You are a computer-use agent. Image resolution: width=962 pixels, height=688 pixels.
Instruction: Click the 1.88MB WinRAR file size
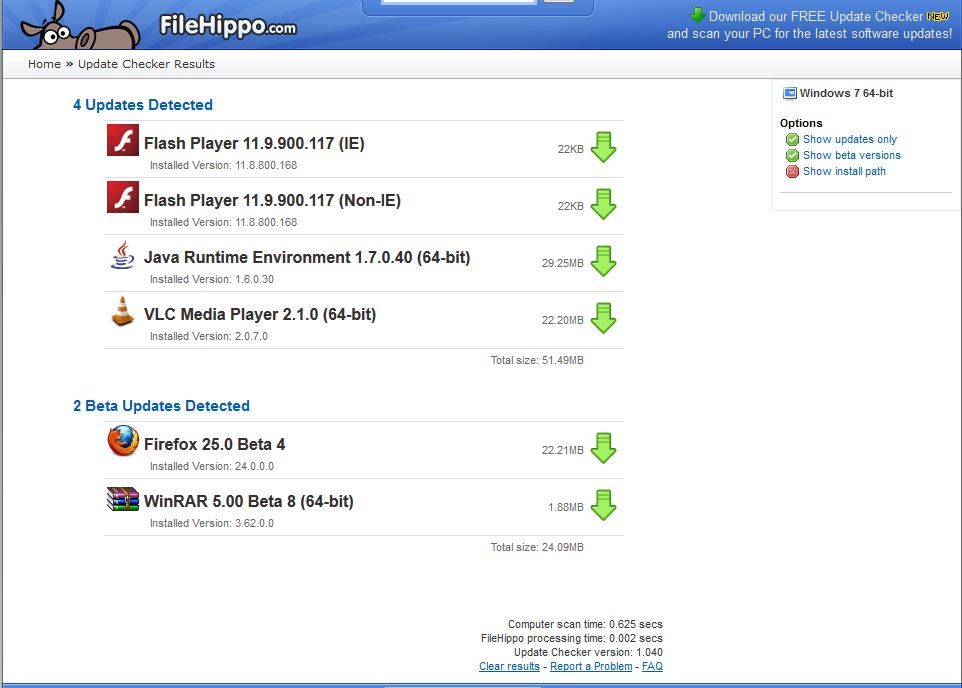[566, 508]
